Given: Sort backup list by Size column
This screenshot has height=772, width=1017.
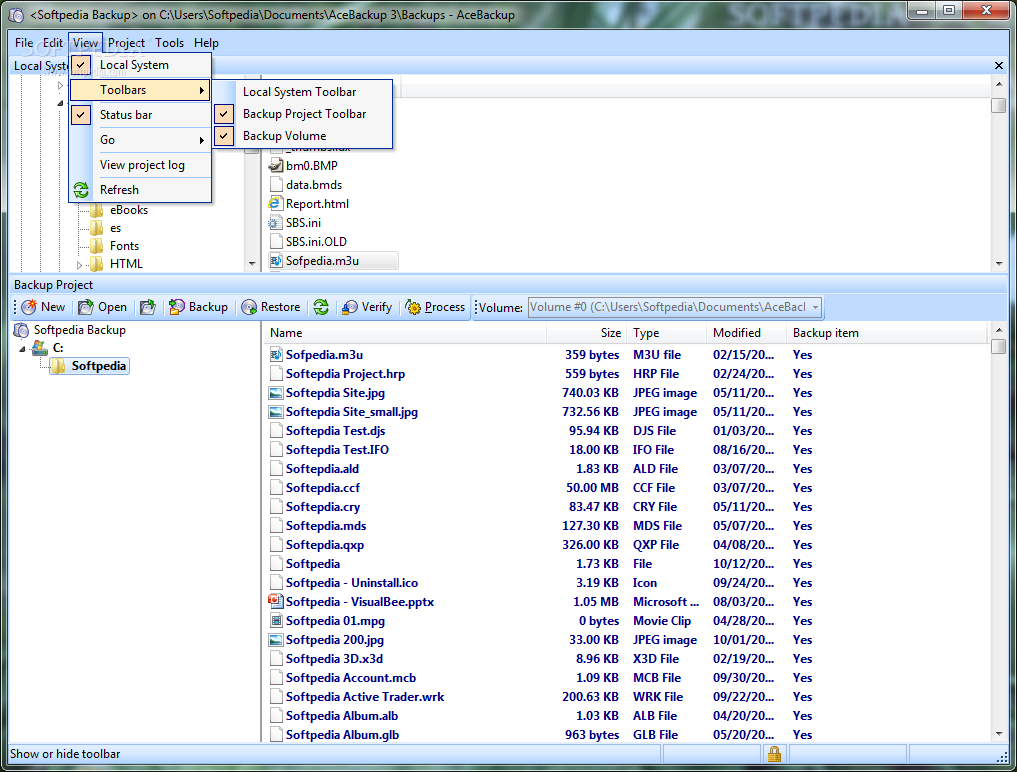Looking at the screenshot, I should 587,333.
